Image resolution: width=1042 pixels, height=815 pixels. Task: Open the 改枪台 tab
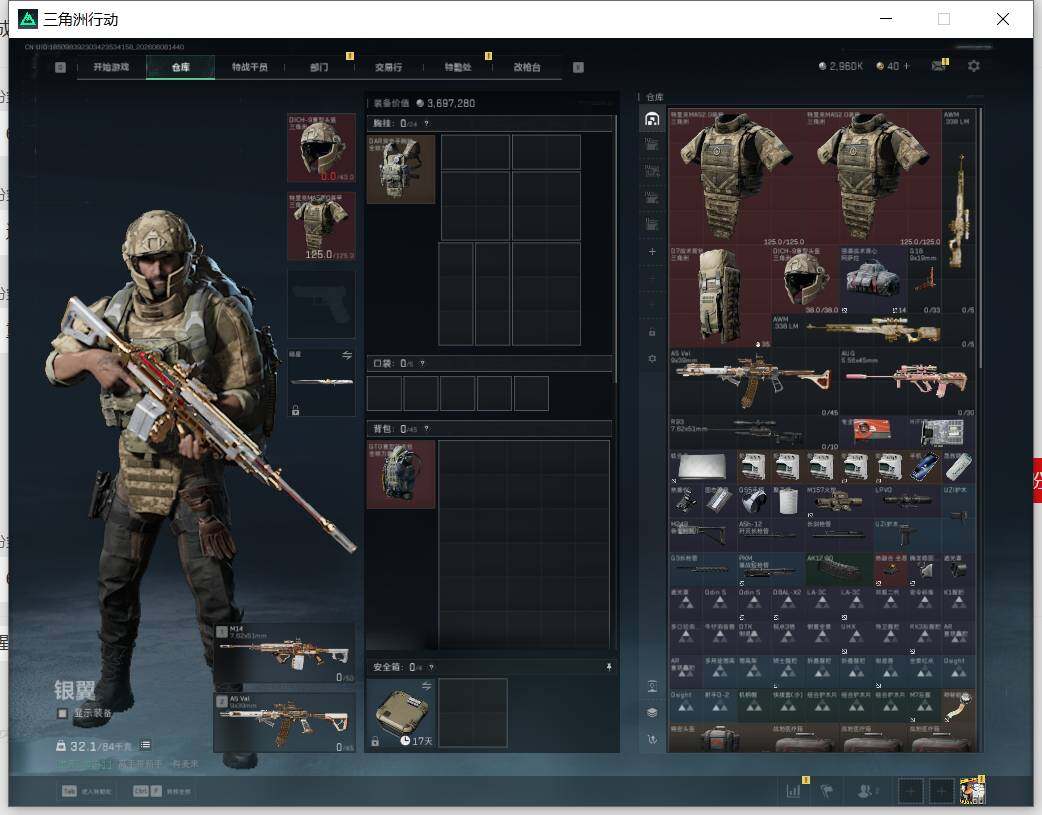click(x=527, y=67)
